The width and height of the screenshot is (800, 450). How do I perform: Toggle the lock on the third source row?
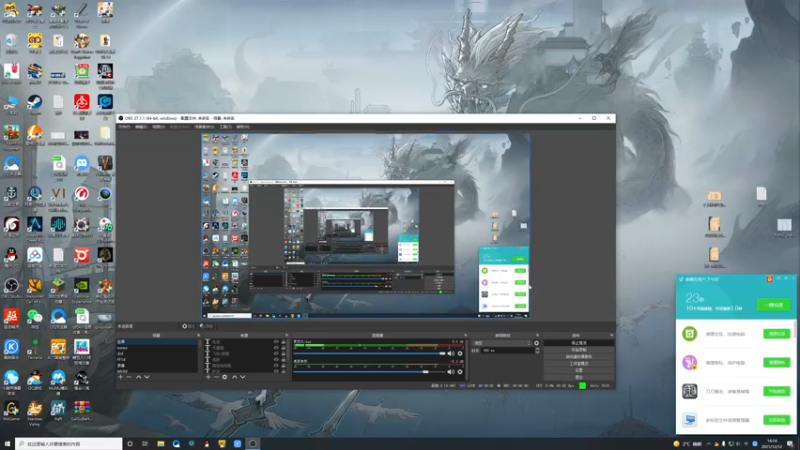coord(283,354)
